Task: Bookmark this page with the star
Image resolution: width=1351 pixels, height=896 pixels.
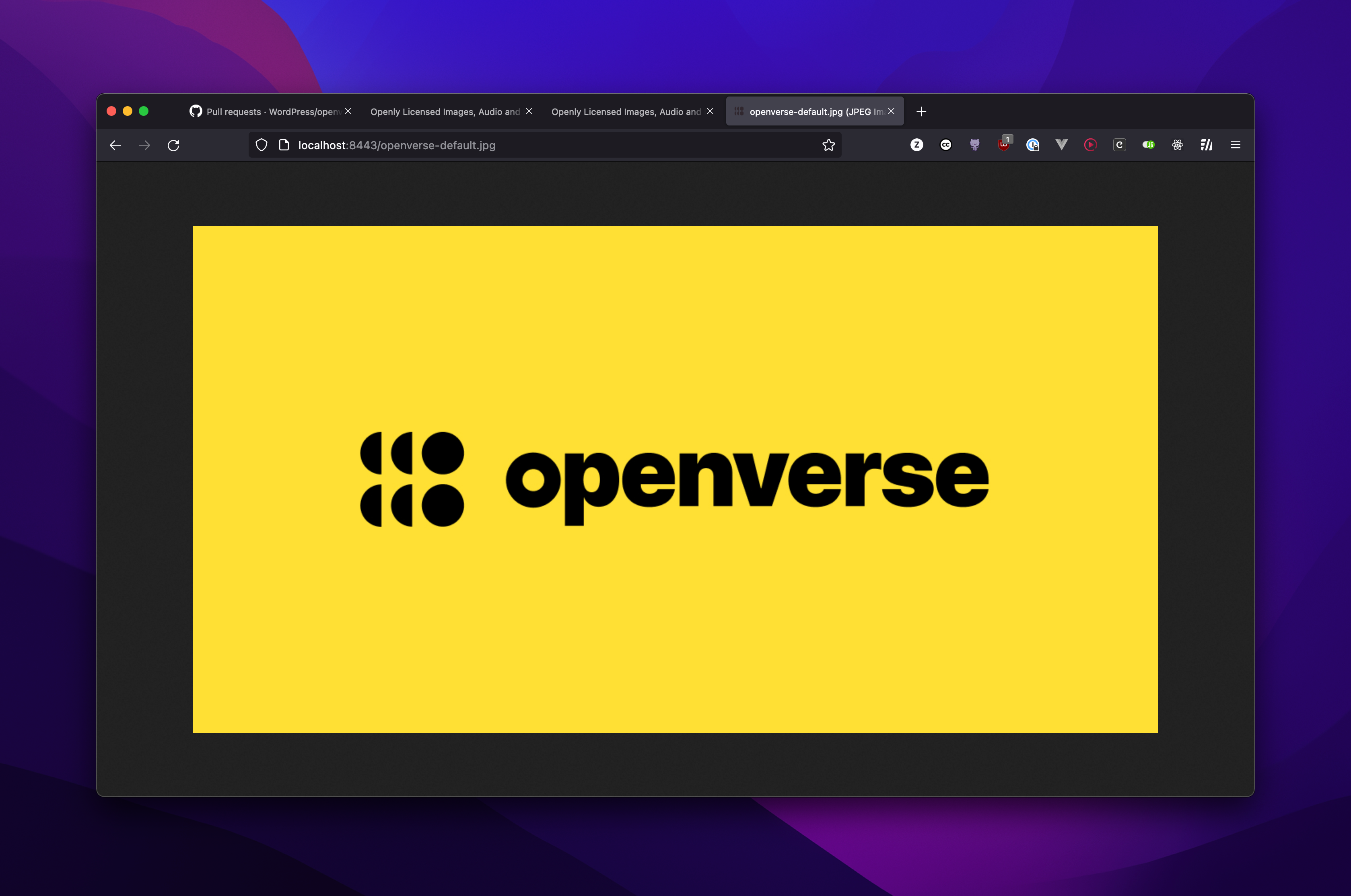Action: click(x=829, y=145)
